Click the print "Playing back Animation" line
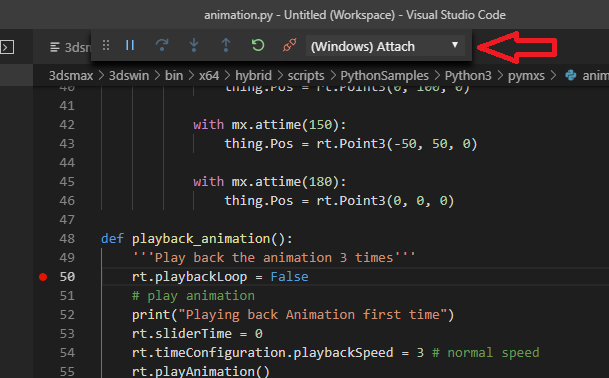Image resolution: width=609 pixels, height=378 pixels. point(293,315)
